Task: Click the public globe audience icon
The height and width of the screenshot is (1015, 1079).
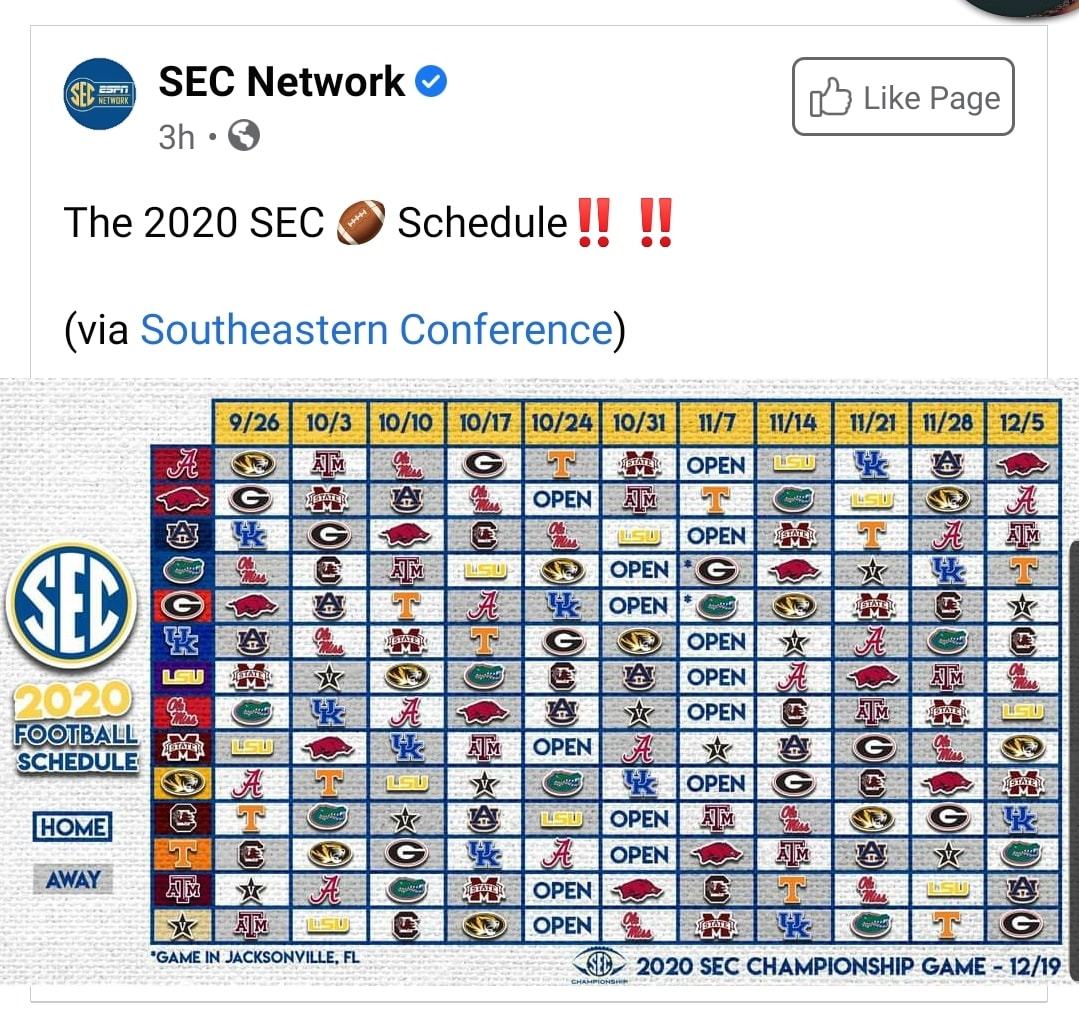Action: point(244,136)
